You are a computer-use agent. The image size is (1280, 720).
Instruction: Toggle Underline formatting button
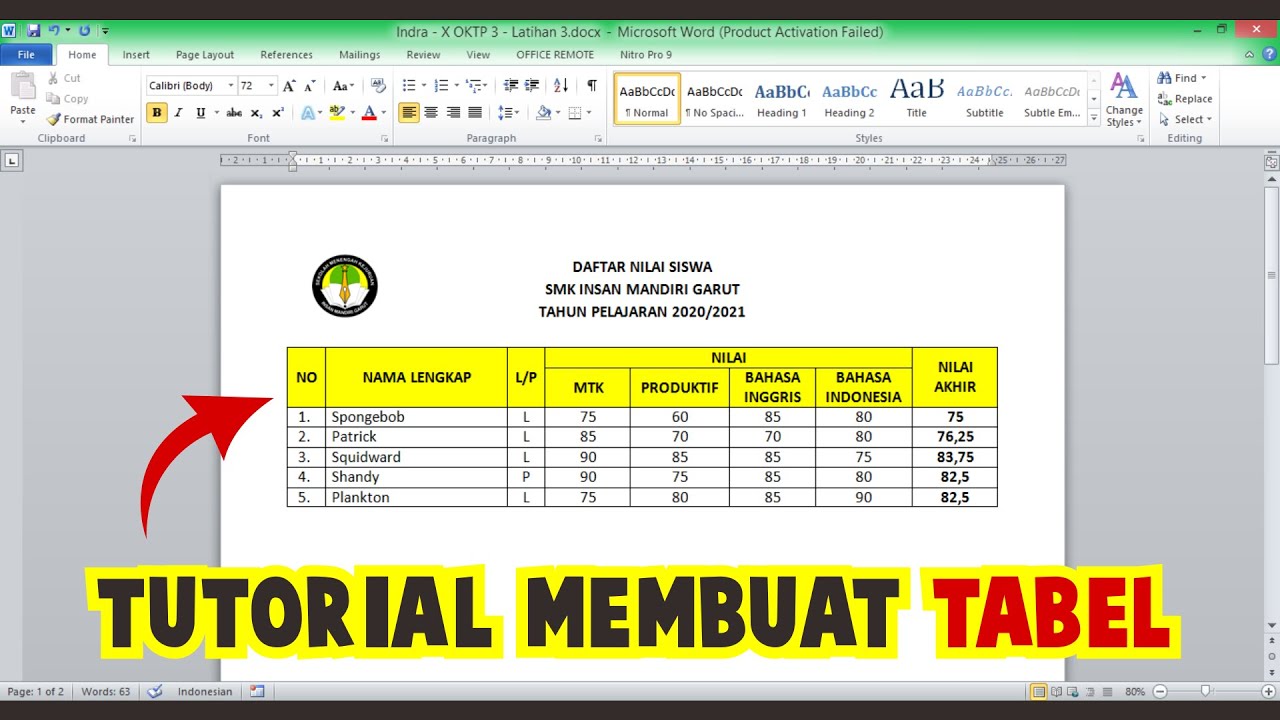201,113
